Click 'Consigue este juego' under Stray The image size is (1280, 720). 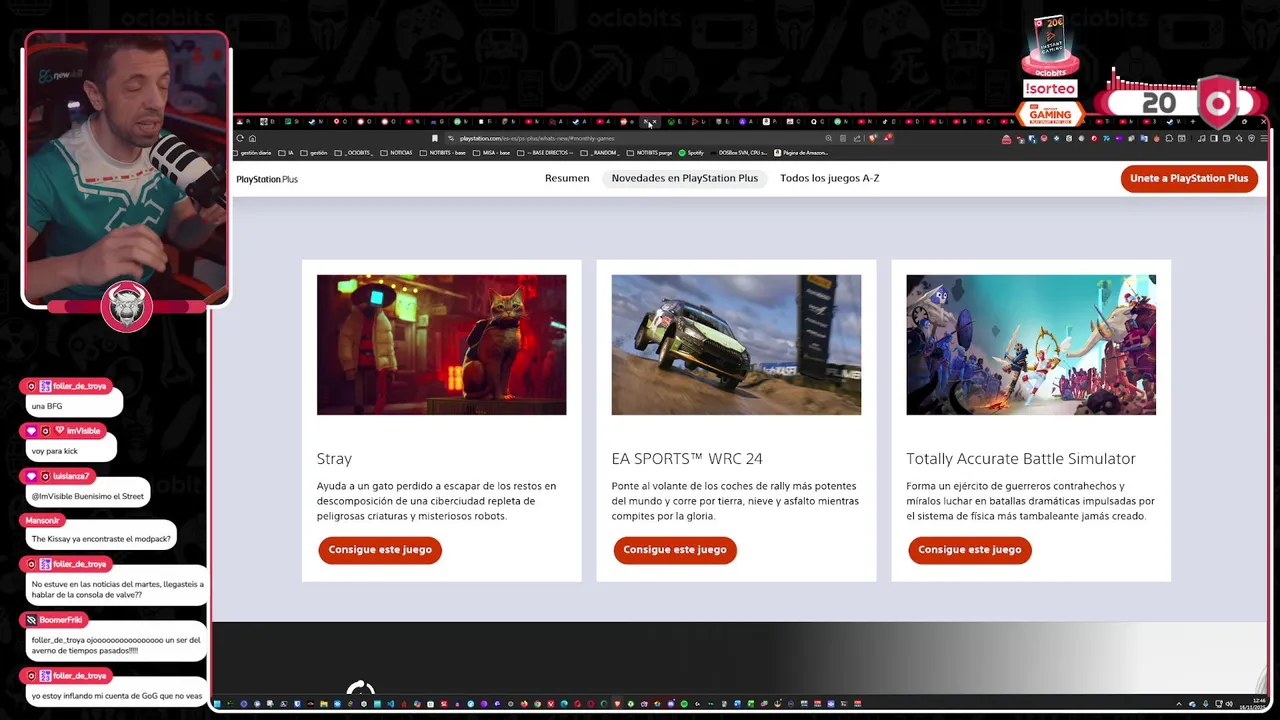(x=380, y=549)
